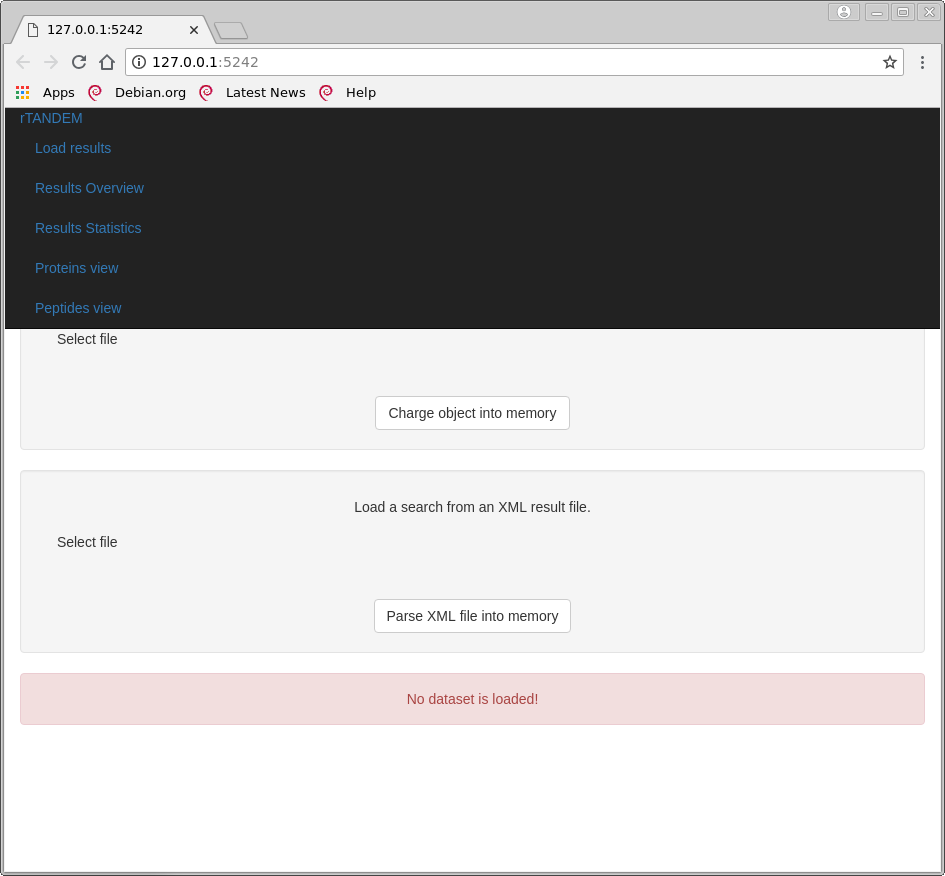Reload the current page
This screenshot has width=945, height=876.
(x=79, y=62)
